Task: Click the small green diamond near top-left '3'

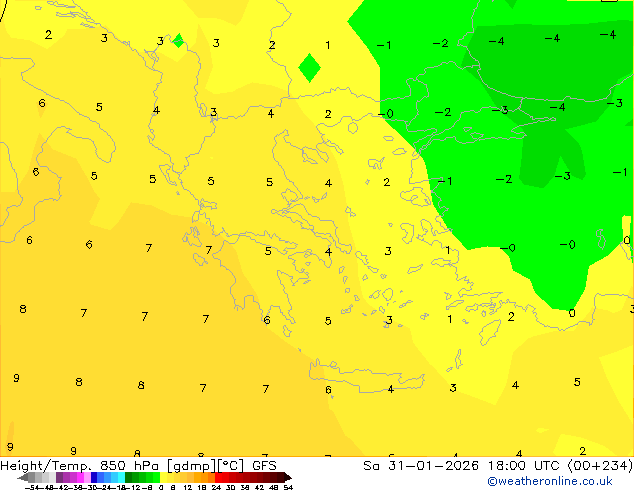Action: coord(178,40)
